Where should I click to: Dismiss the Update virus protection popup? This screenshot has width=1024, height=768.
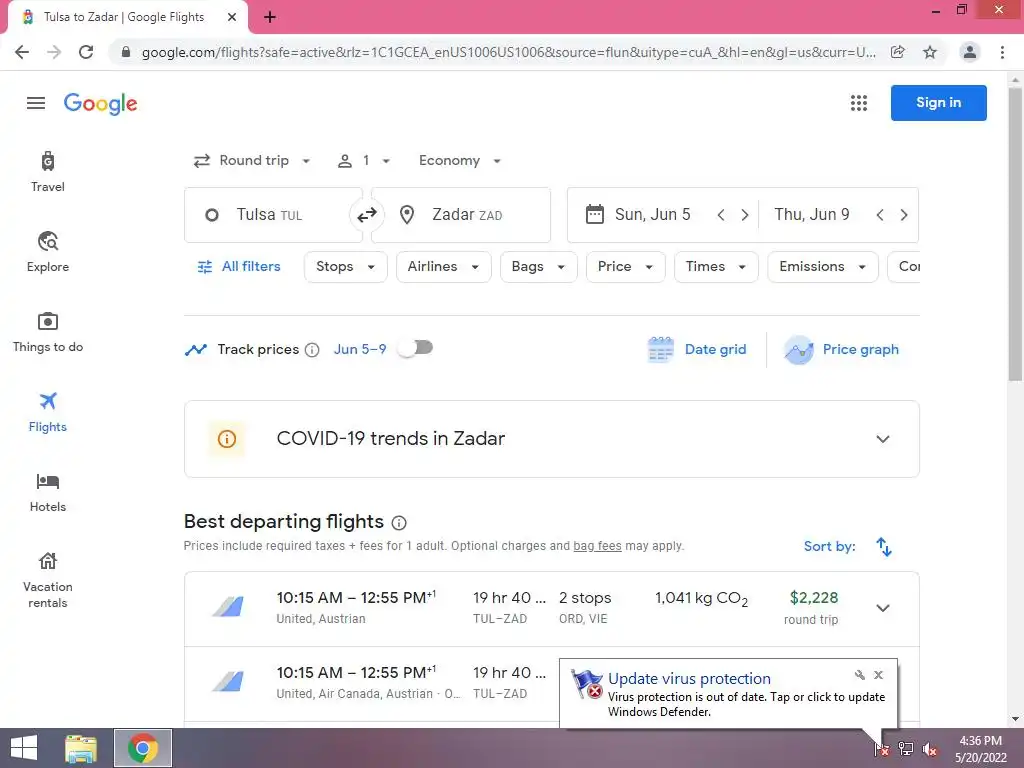tap(878, 675)
